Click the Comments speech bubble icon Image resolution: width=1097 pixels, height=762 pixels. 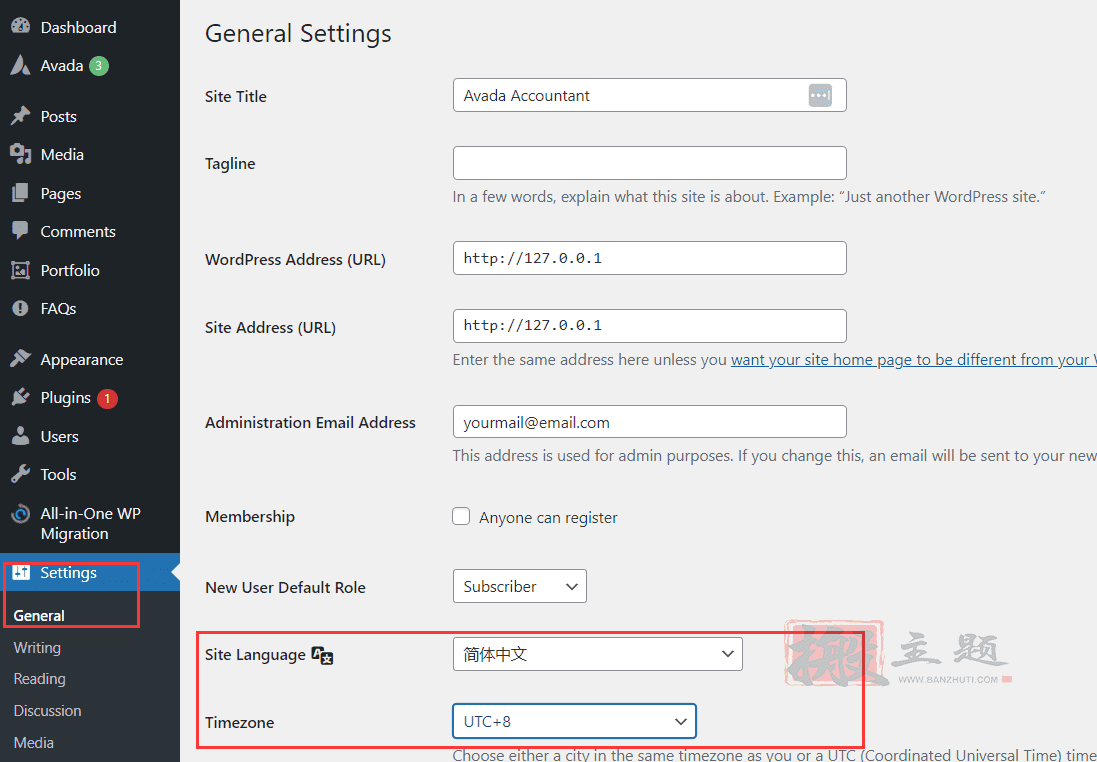21,230
